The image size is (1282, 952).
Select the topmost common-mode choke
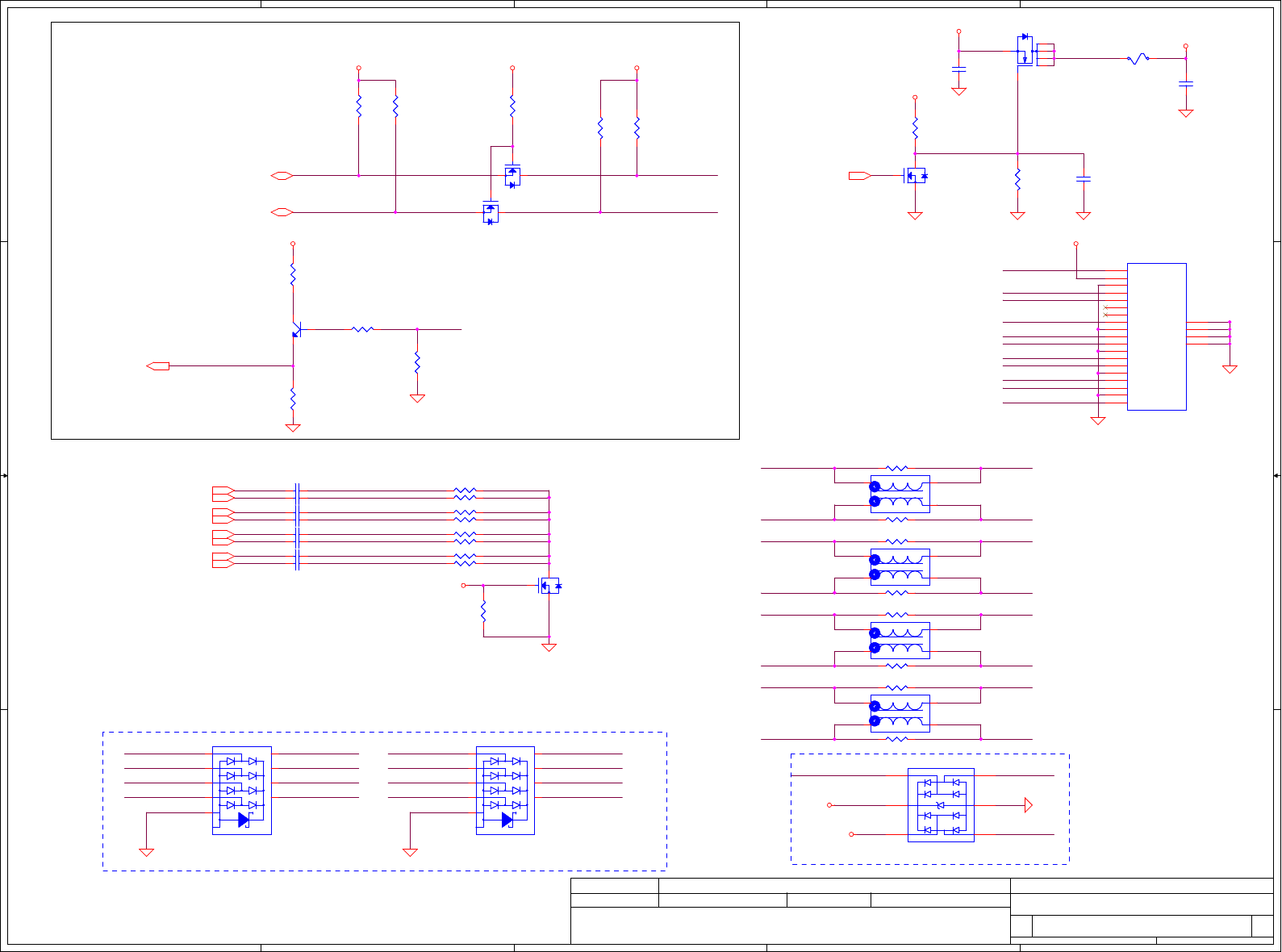coord(900,494)
